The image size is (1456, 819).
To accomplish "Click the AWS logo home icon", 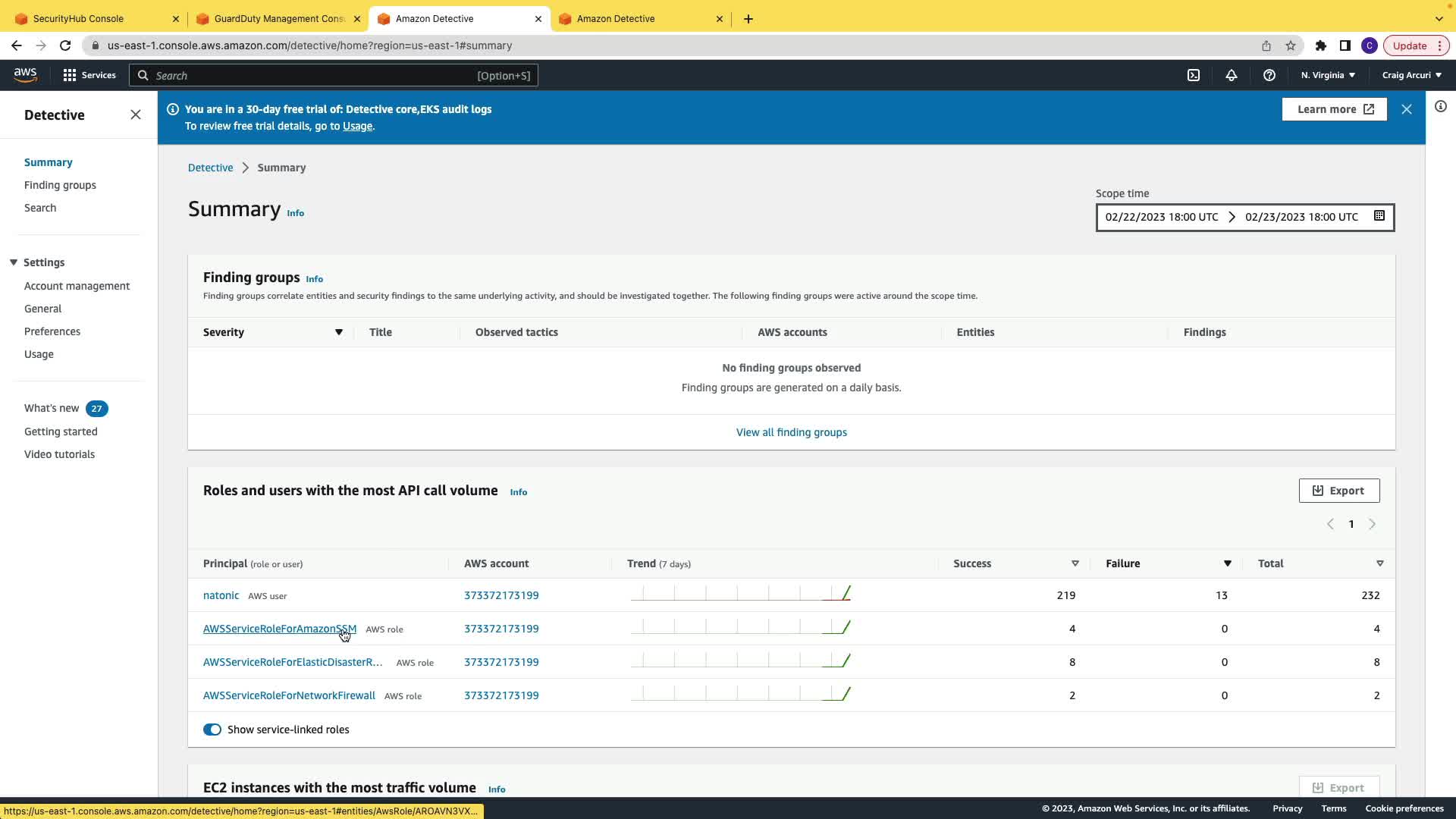I will click(x=25, y=74).
